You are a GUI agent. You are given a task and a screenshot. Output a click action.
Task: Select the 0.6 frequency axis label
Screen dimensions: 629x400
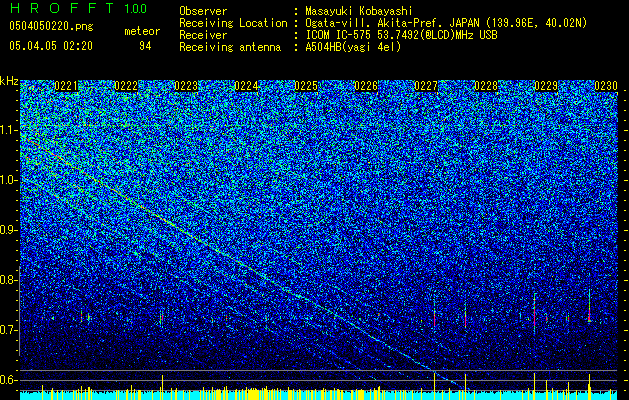point(9,380)
